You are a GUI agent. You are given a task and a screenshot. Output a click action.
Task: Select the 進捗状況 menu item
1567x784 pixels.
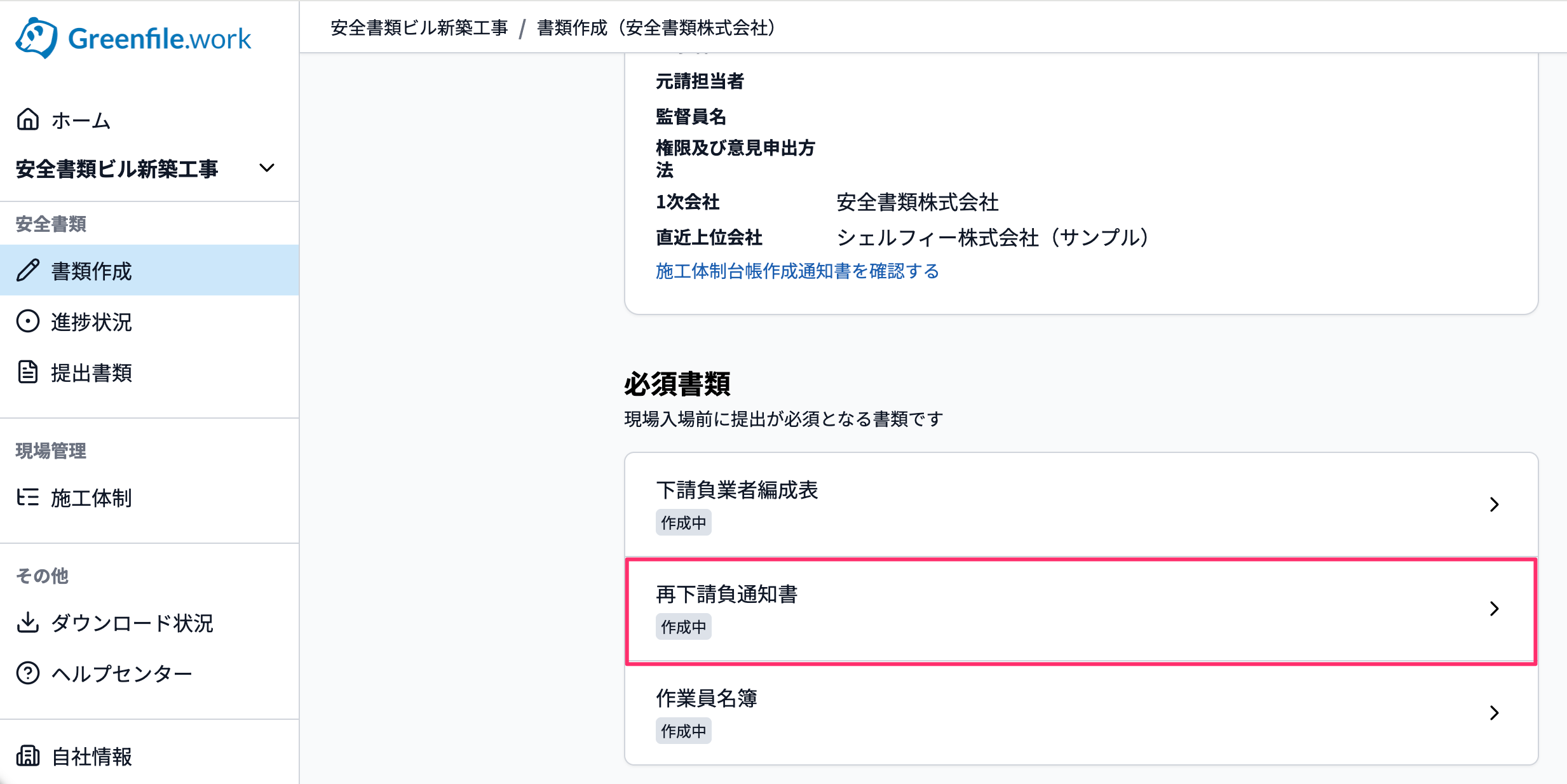149,321
